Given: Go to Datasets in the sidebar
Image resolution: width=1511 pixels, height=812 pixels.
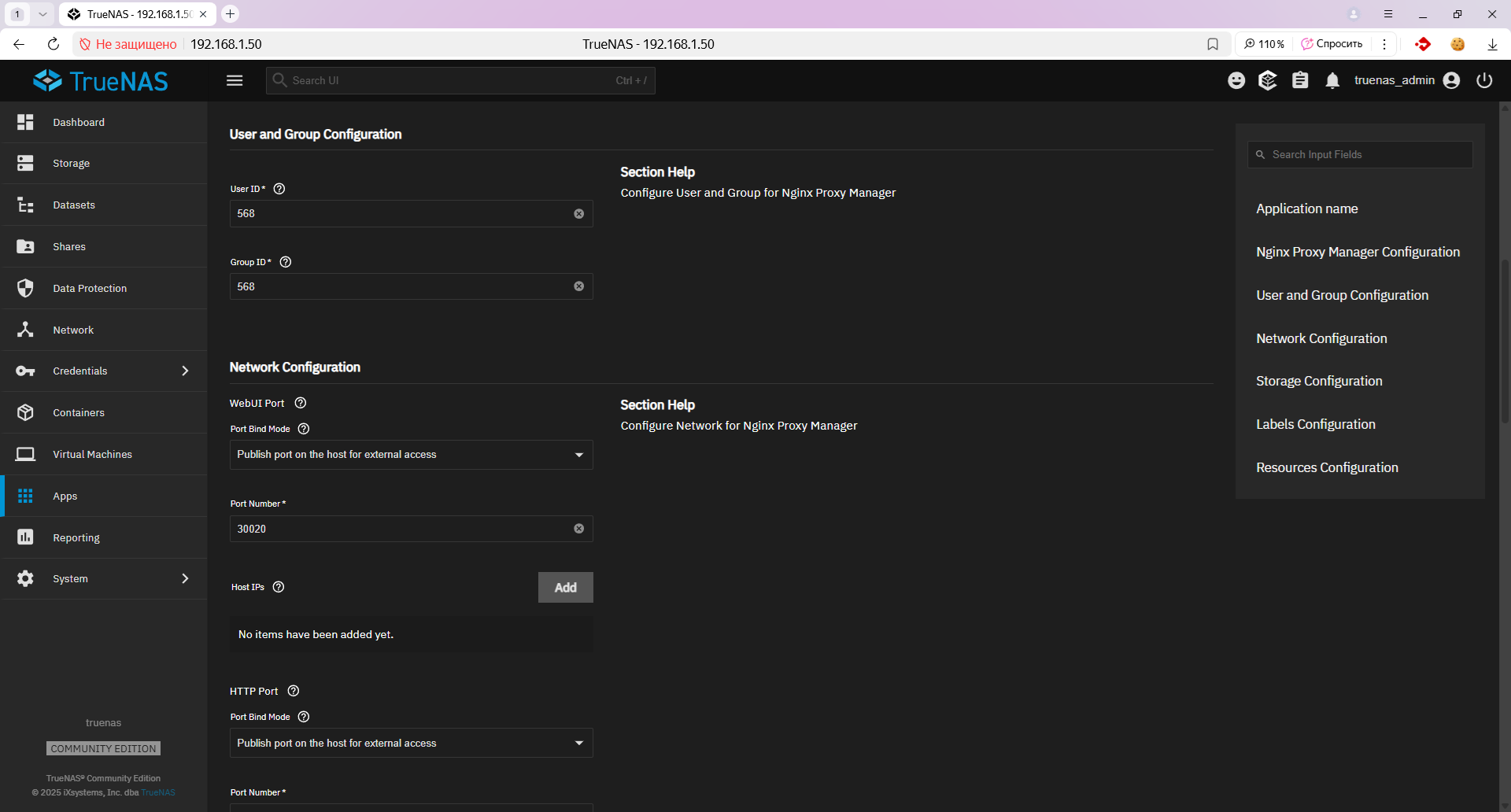Looking at the screenshot, I should coord(74,205).
